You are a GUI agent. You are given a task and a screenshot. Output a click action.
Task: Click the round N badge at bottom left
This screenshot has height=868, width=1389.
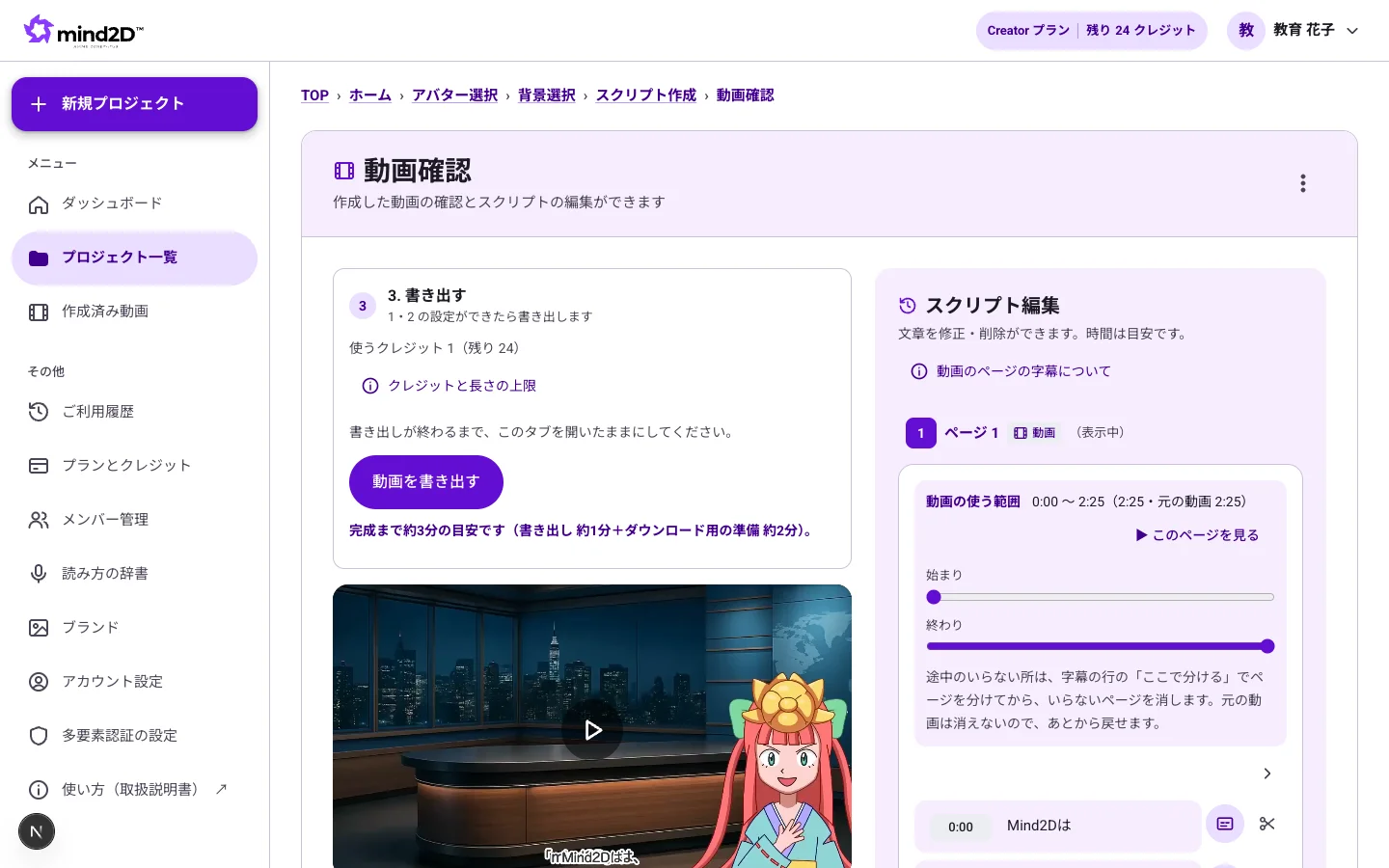pos(37,831)
